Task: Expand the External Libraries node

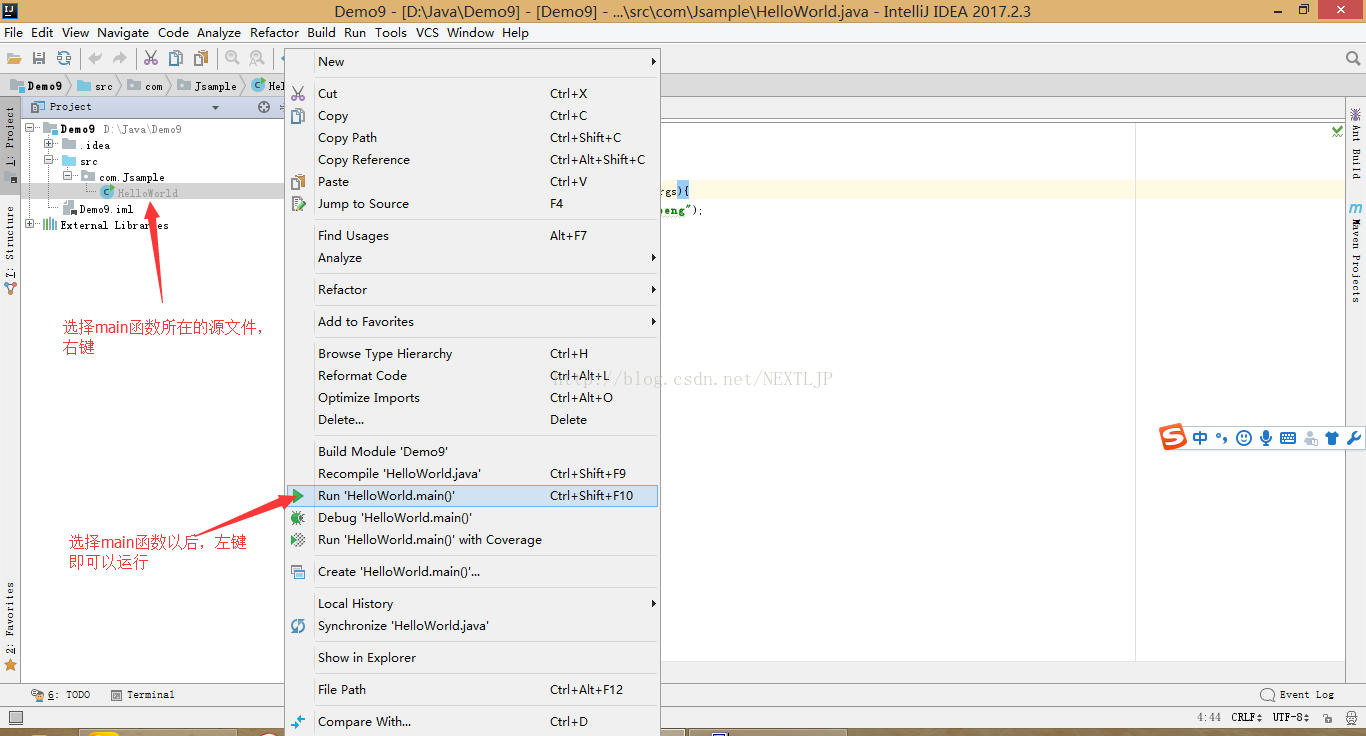Action: (30, 225)
